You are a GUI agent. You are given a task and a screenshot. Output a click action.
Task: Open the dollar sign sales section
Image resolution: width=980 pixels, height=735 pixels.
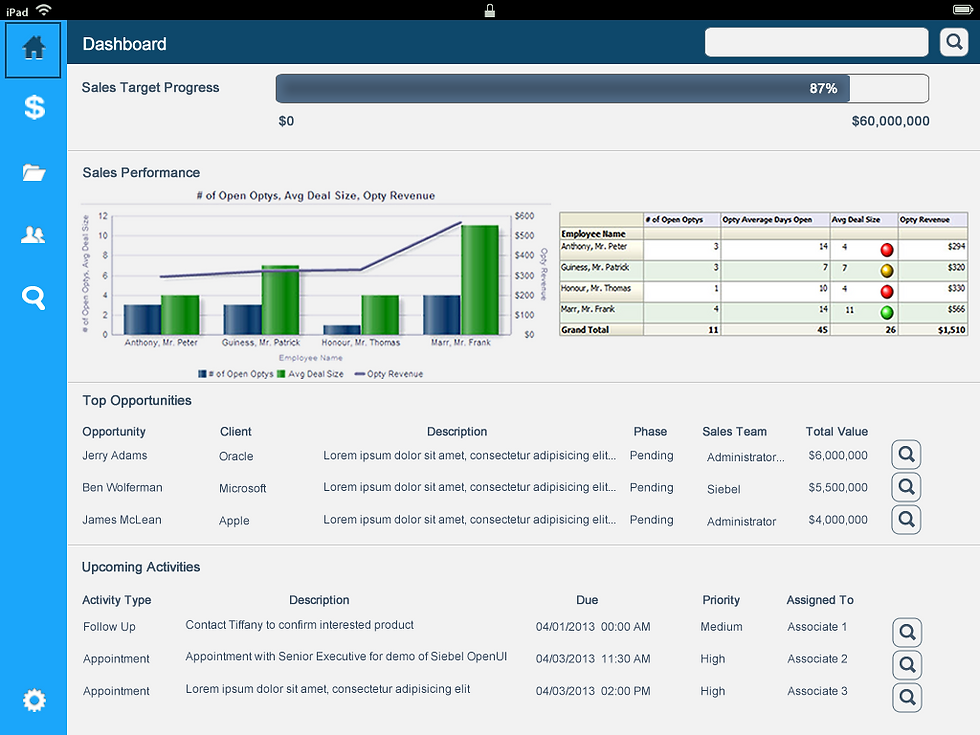34,107
